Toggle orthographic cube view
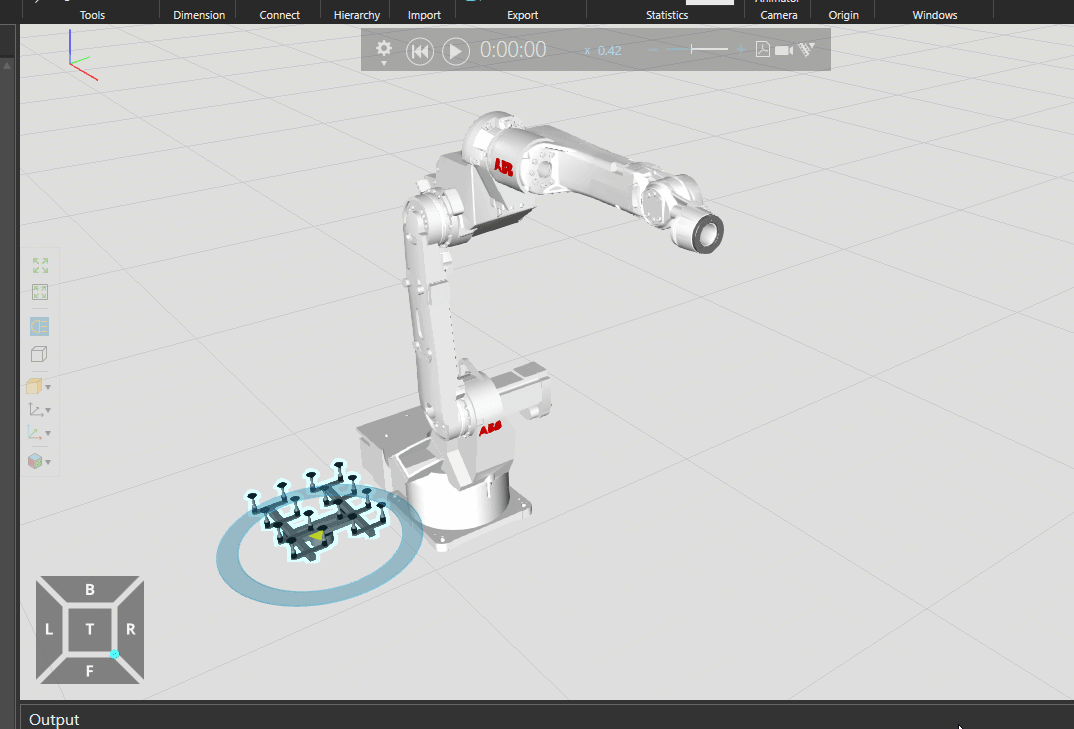1074x729 pixels. point(39,354)
